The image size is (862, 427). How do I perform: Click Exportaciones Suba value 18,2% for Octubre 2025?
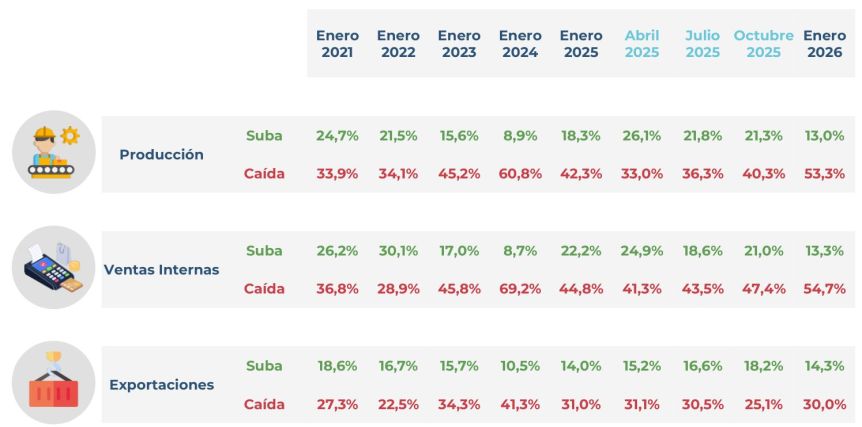pos(763,366)
